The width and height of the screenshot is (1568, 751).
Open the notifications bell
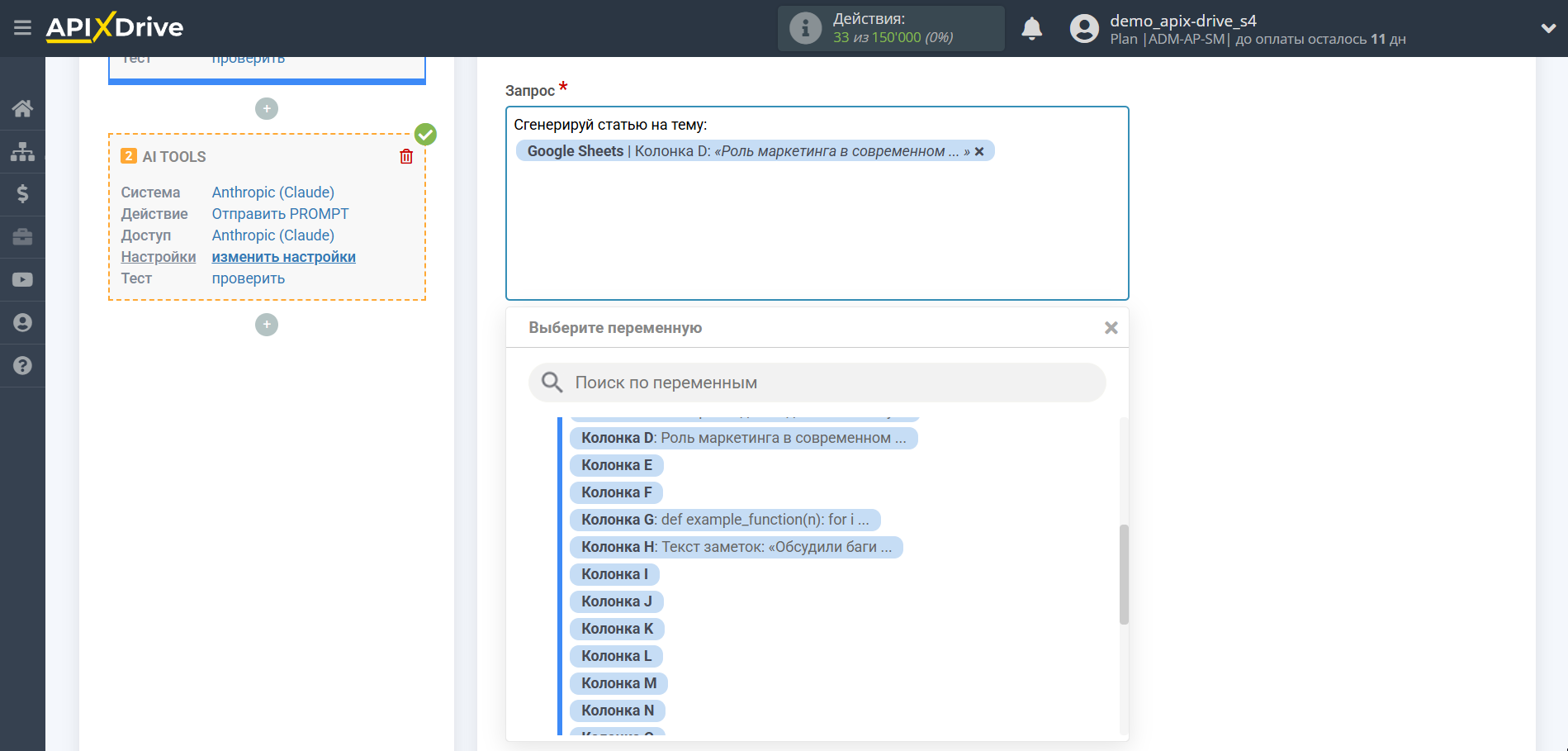click(1031, 29)
